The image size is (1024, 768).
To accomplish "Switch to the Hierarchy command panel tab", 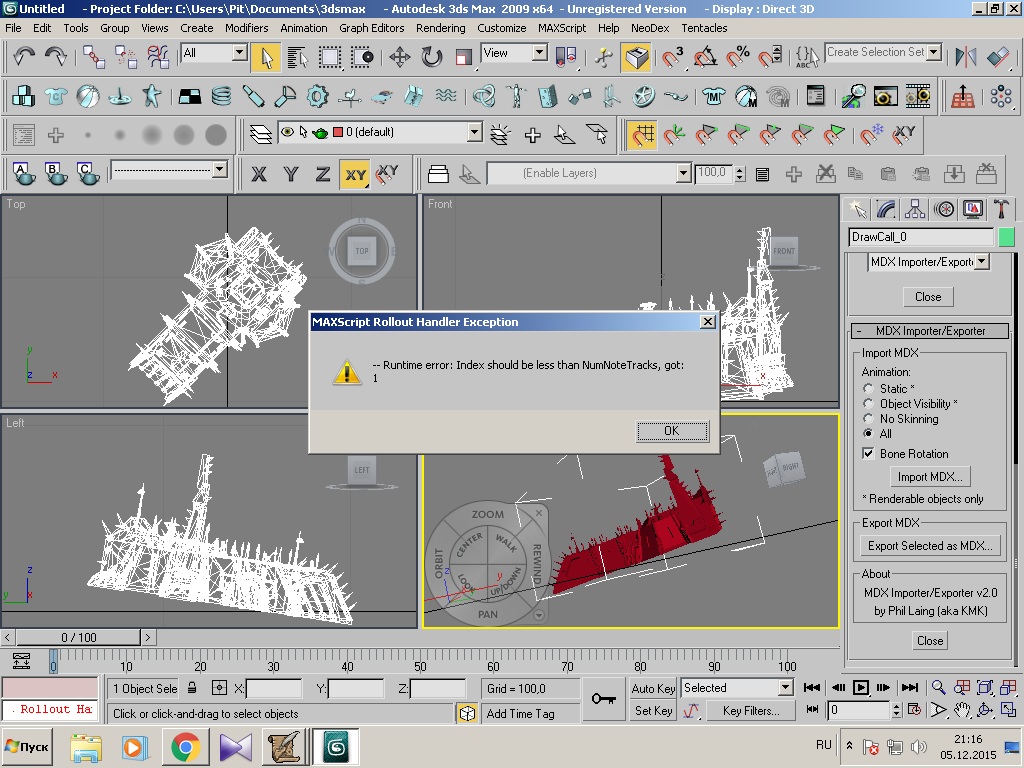I will click(x=915, y=209).
